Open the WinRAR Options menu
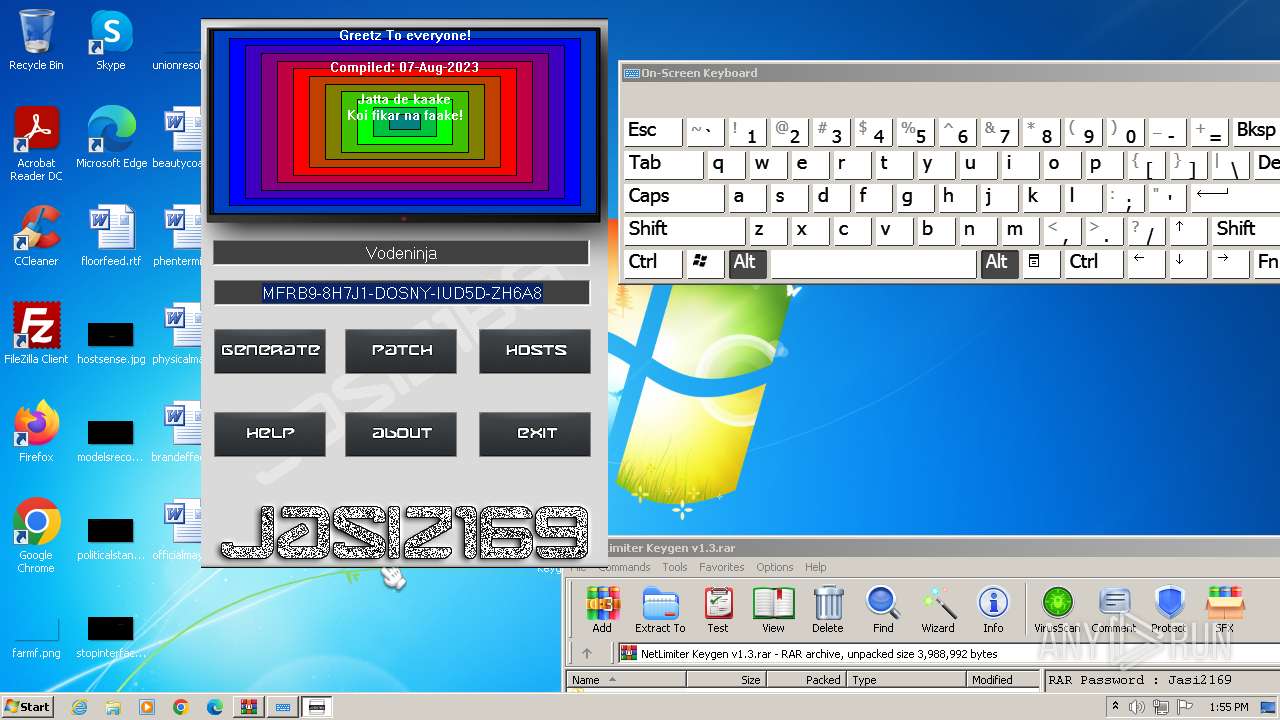 click(775, 567)
